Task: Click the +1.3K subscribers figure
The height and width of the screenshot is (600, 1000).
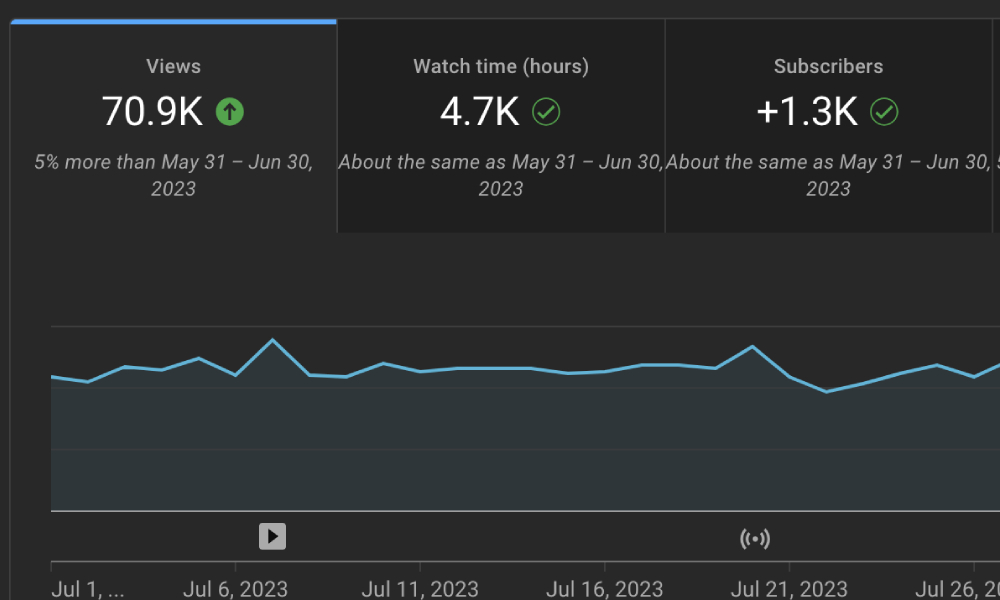Action: click(x=808, y=112)
